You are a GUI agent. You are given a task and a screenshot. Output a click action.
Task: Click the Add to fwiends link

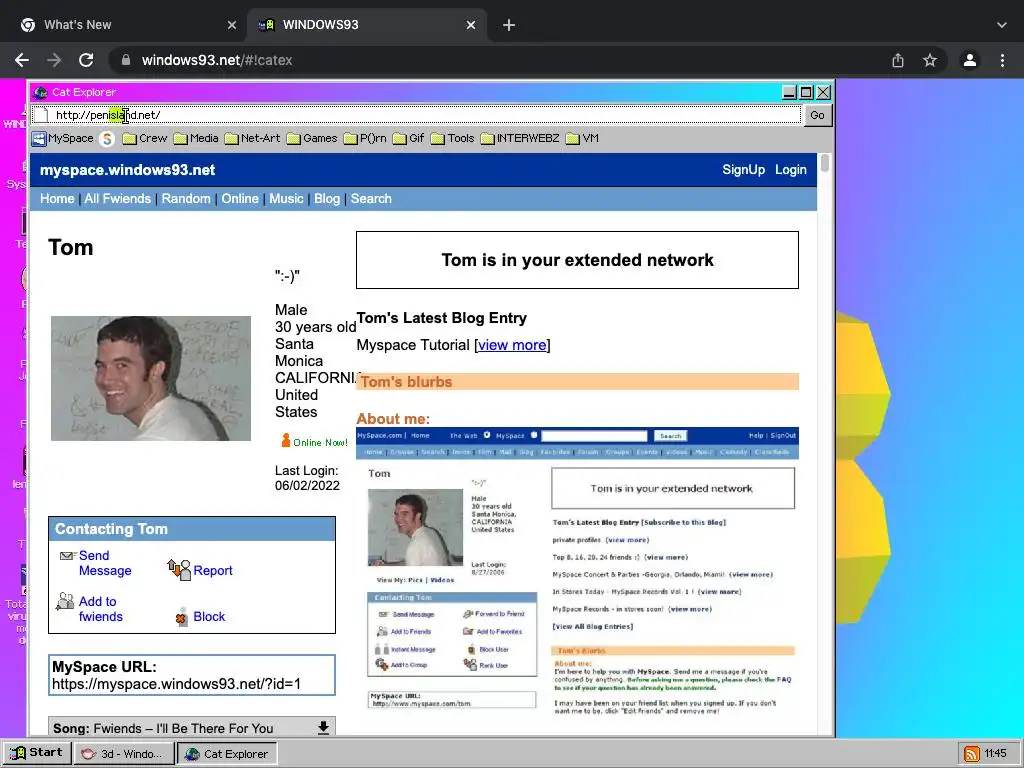point(101,609)
